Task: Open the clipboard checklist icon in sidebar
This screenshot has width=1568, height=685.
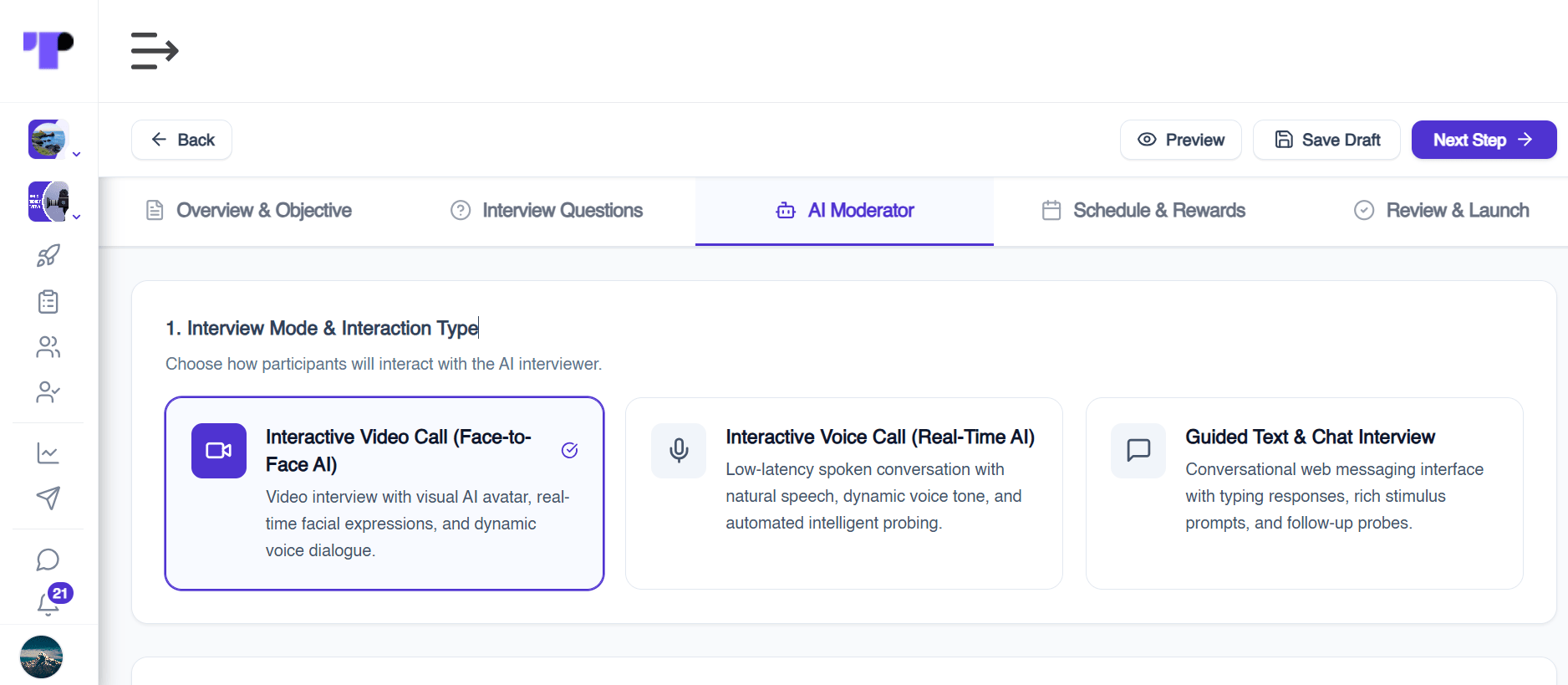Action: click(x=48, y=301)
